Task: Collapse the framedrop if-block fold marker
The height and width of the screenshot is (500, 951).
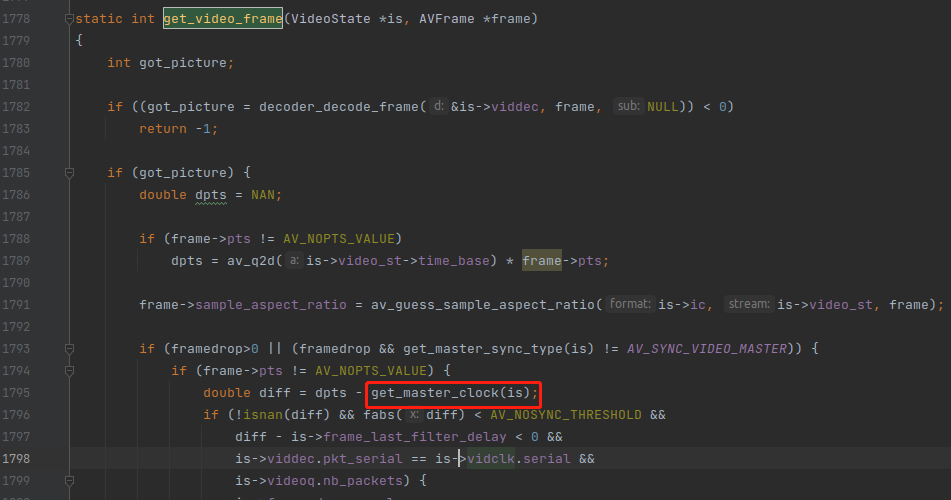Action: coord(69,348)
